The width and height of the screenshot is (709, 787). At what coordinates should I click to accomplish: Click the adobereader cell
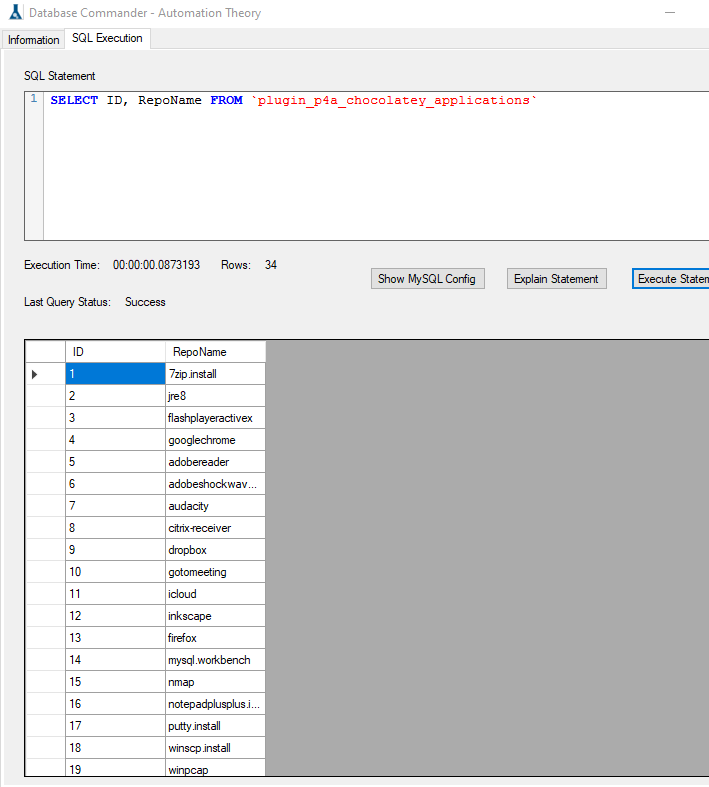coord(215,462)
